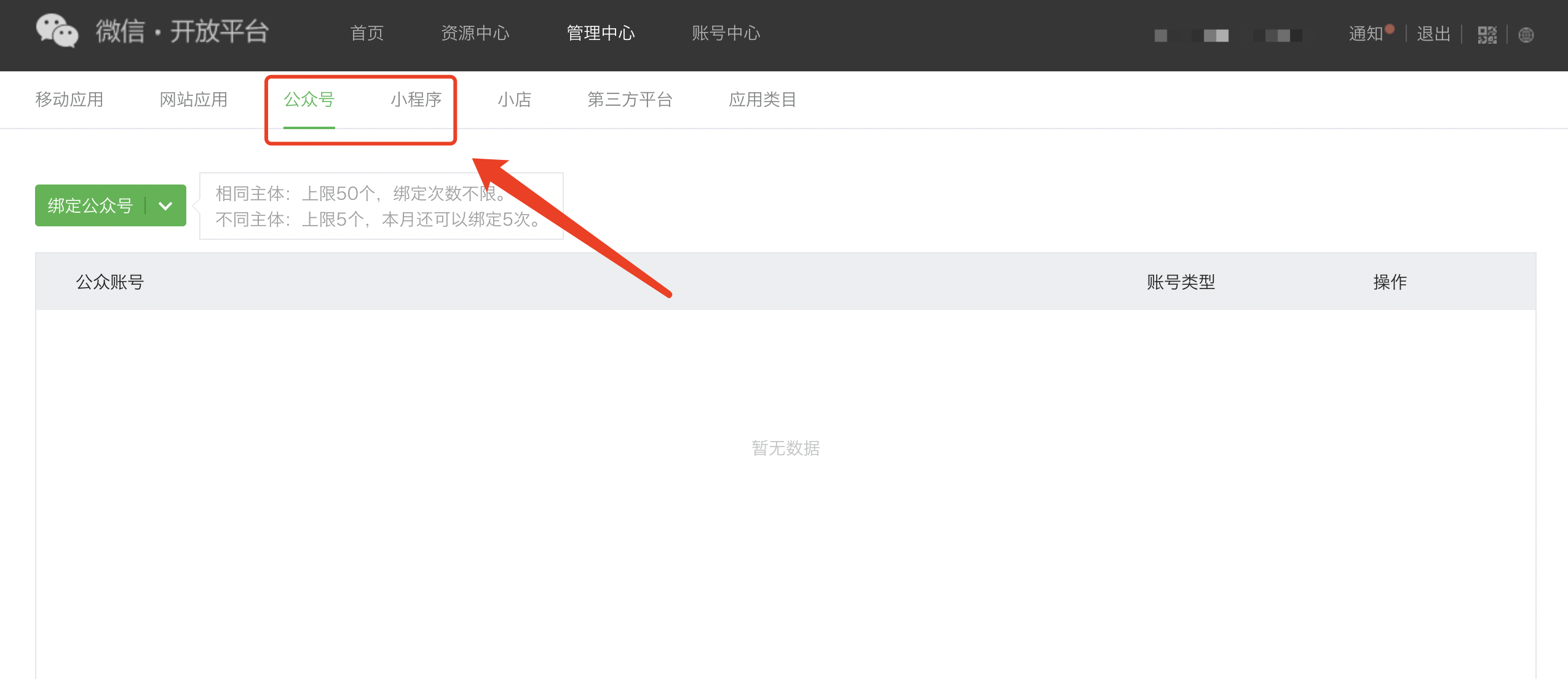The width and height of the screenshot is (1568, 679).
Task: Select the 公众号 tab
Action: [309, 100]
